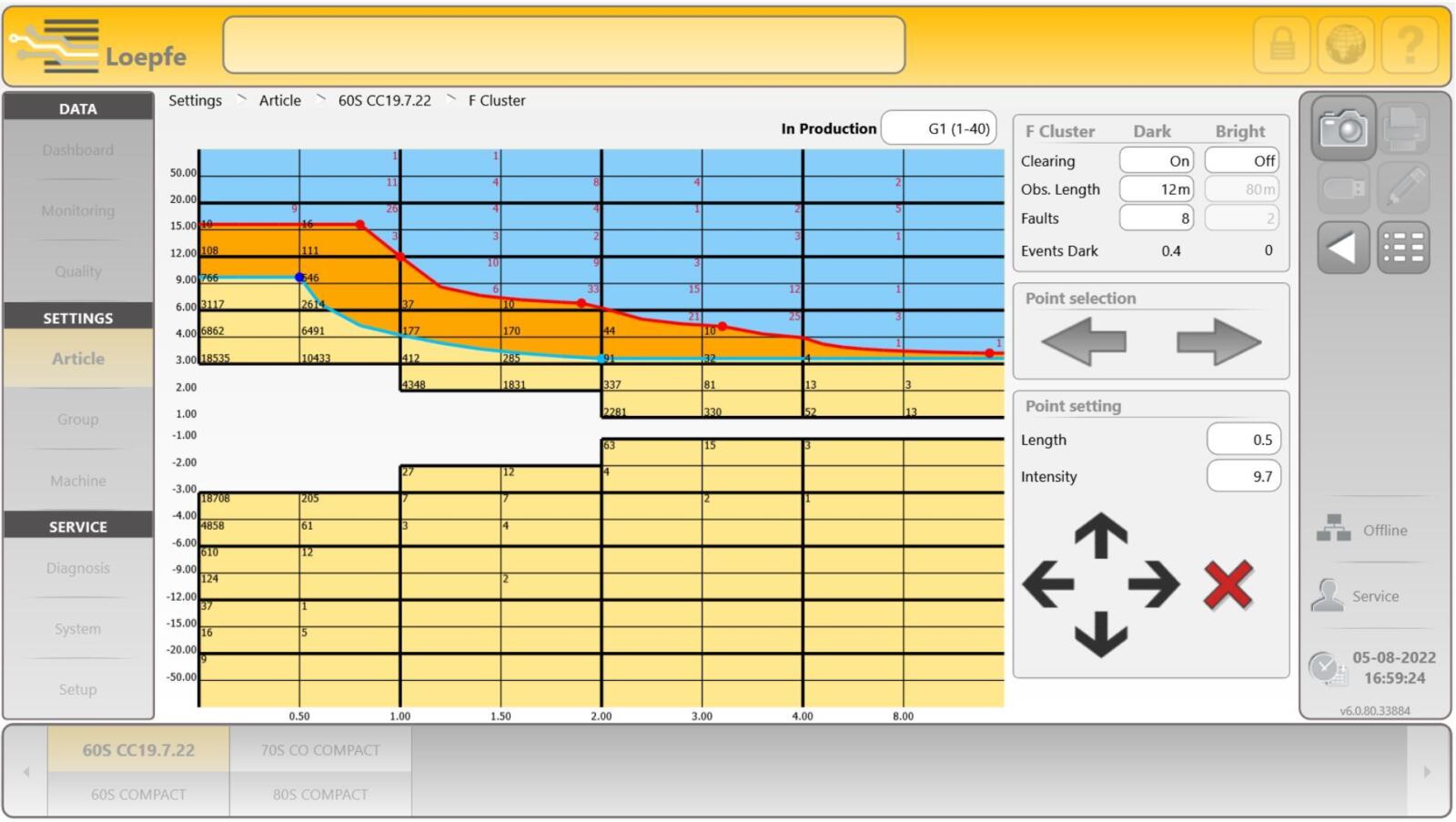Take a screenshot using the camera icon
The height and width of the screenshot is (822, 1456).
(x=1342, y=128)
